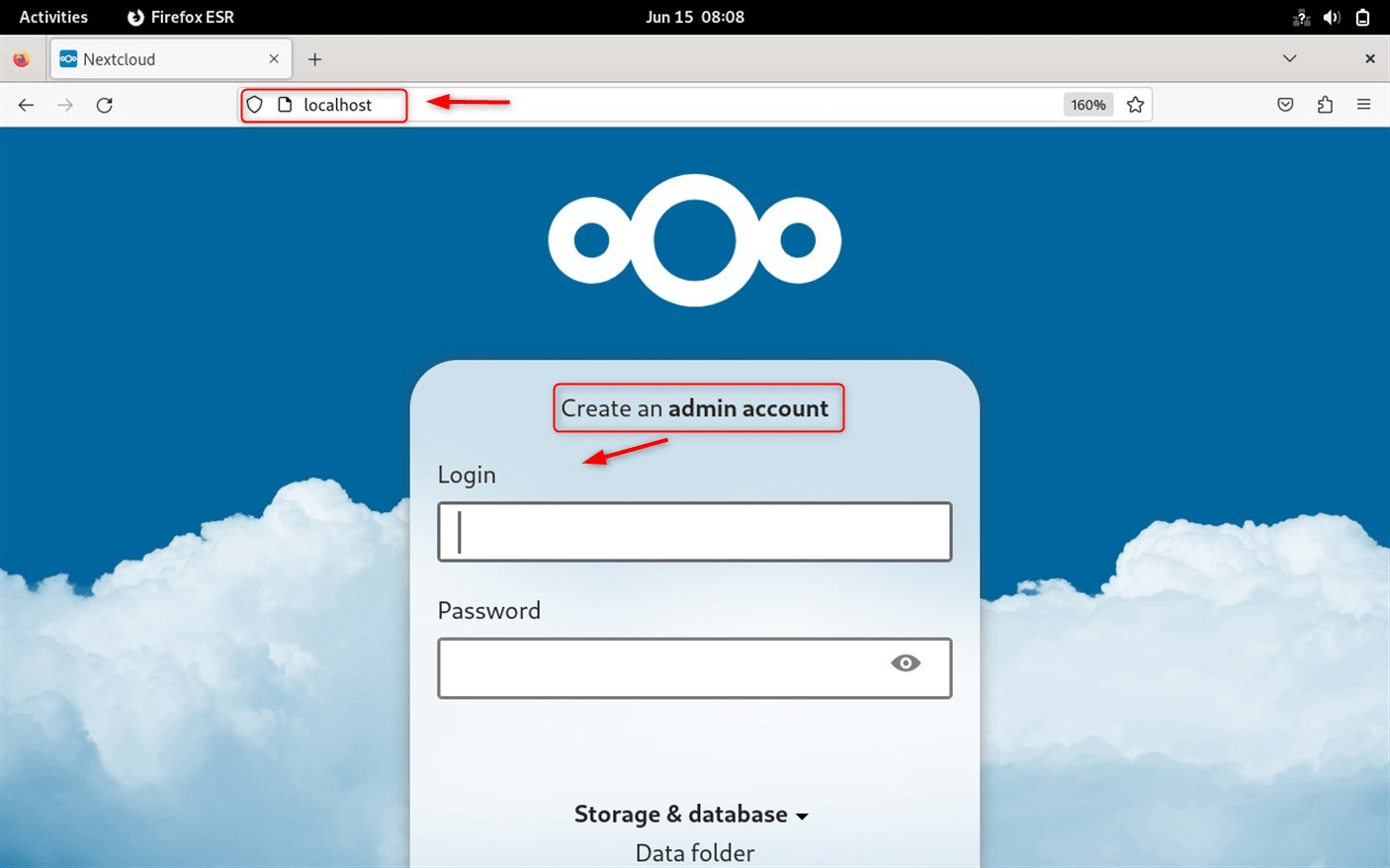Reload the Nextcloud page
The height and width of the screenshot is (868, 1390).
coord(105,105)
